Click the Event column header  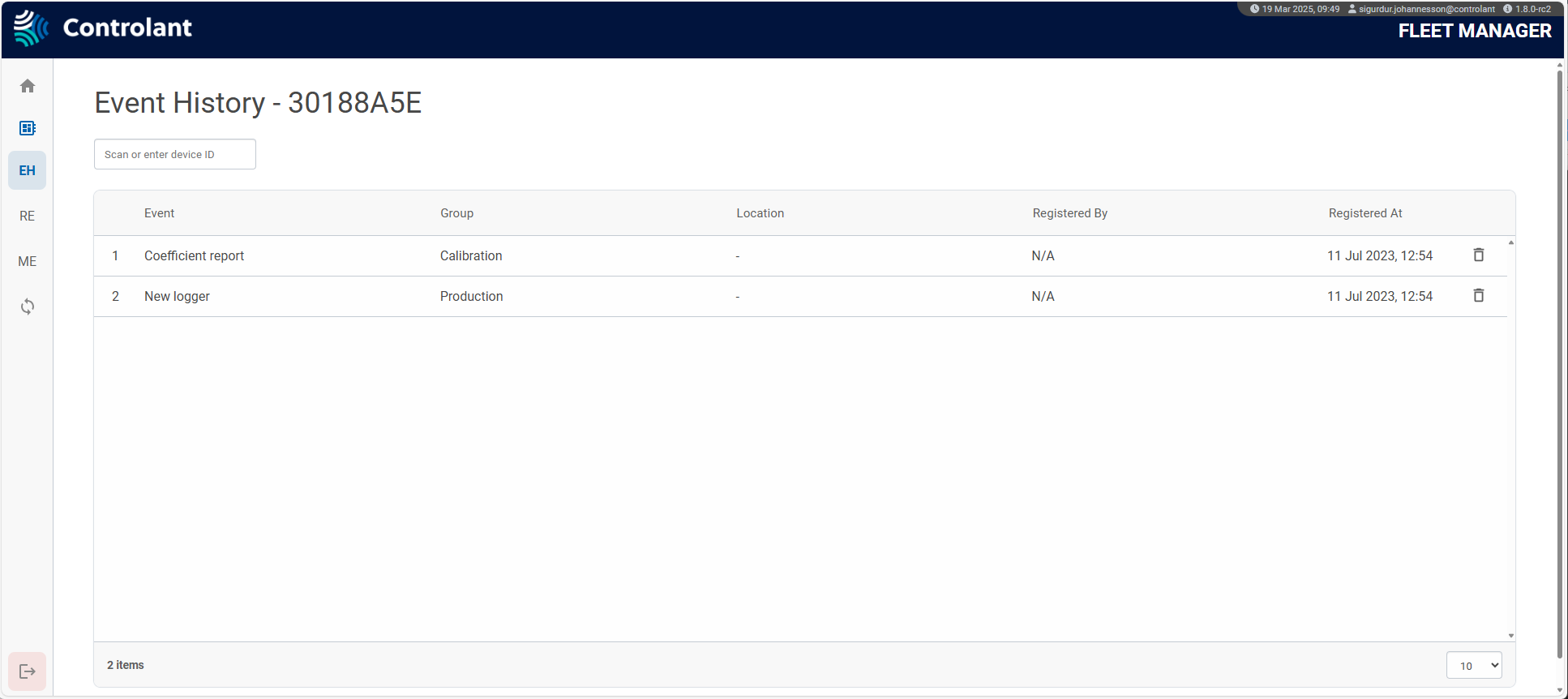pyautogui.click(x=160, y=213)
